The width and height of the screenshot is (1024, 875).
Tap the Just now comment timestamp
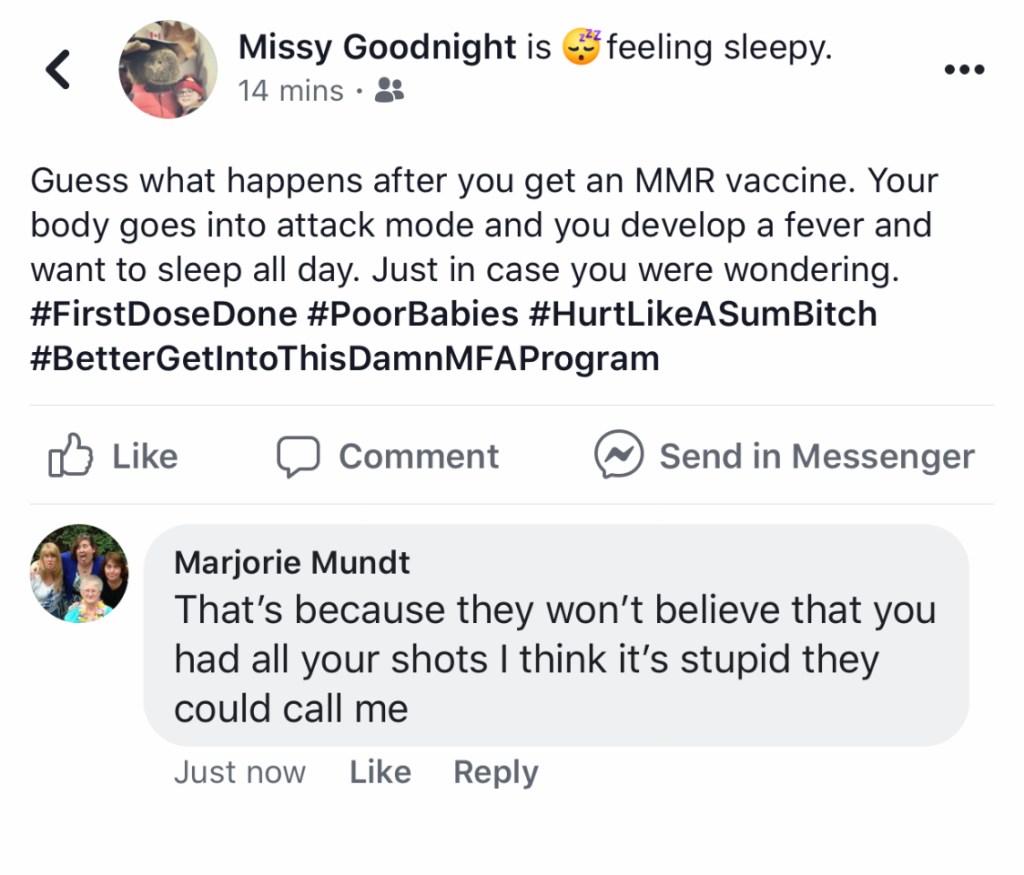[x=240, y=772]
